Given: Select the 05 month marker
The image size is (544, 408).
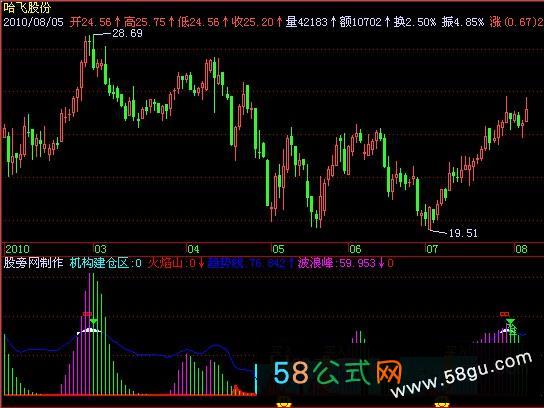Looking at the screenshot, I should (278, 249).
